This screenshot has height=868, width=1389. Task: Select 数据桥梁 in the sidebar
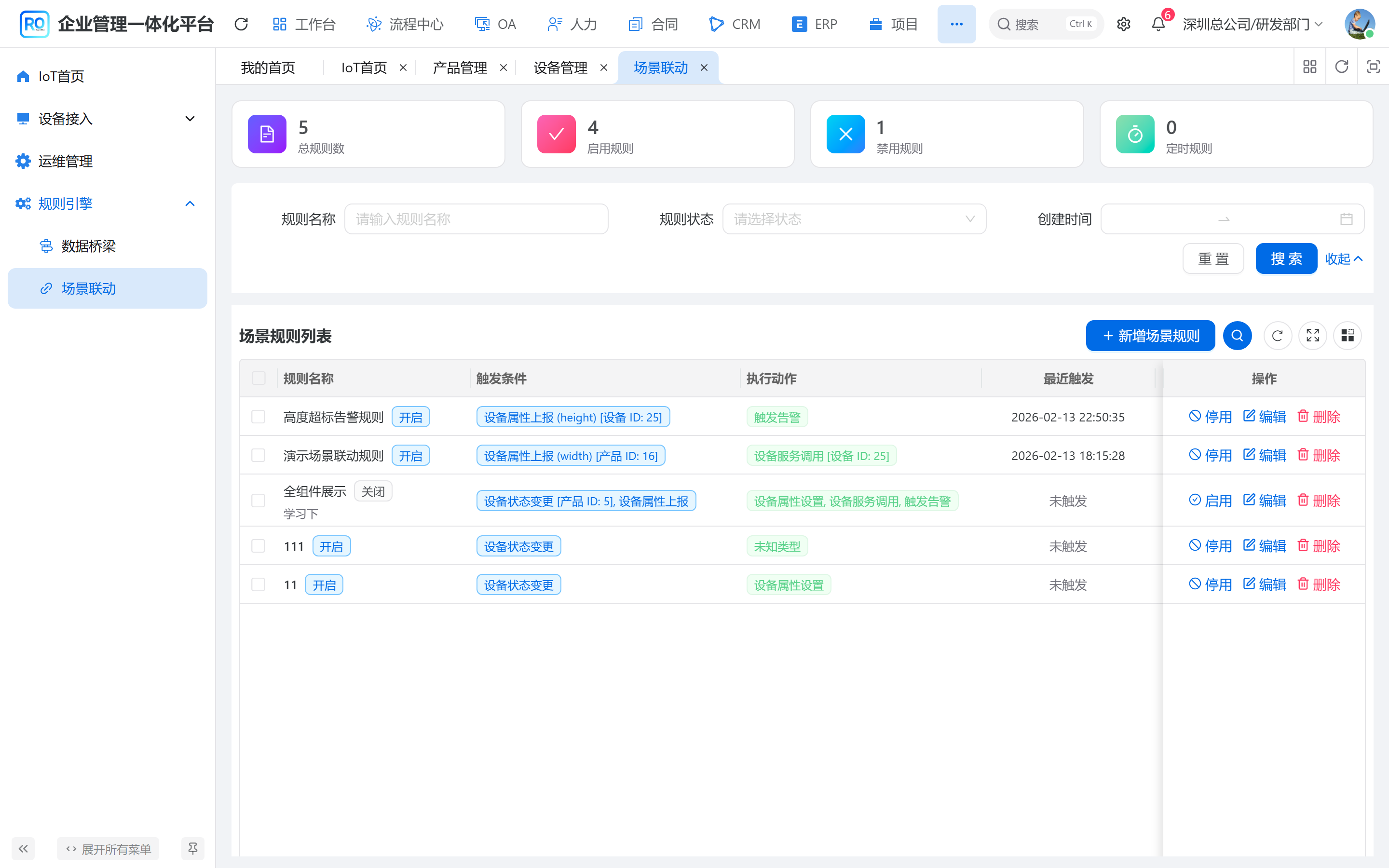[108, 246]
